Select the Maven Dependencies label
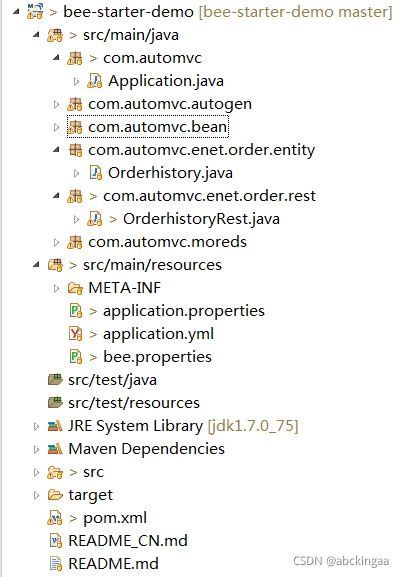This screenshot has height=577, width=404. (146, 450)
